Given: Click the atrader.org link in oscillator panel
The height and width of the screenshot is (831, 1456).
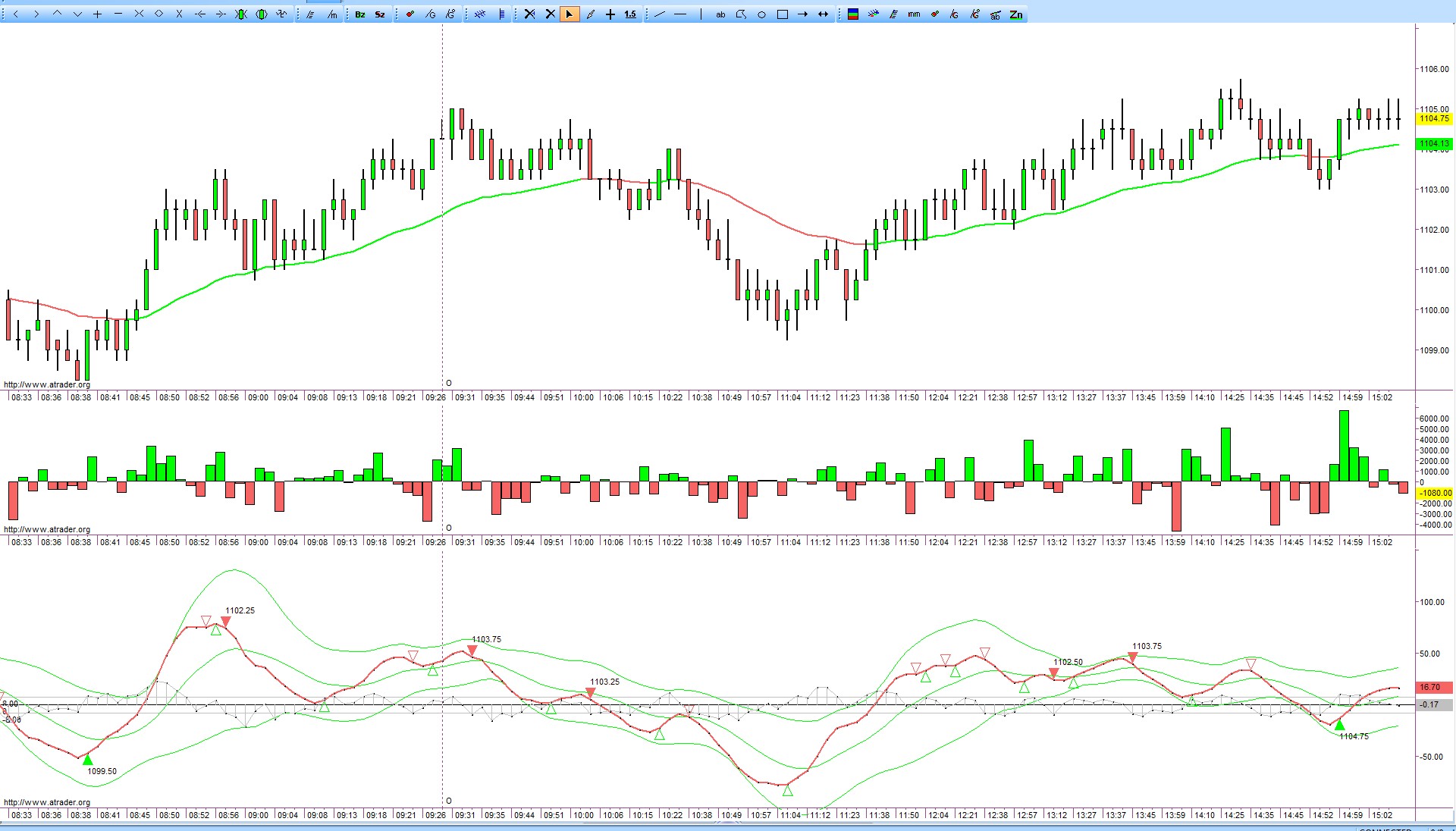Looking at the screenshot, I should pyautogui.click(x=47, y=802).
